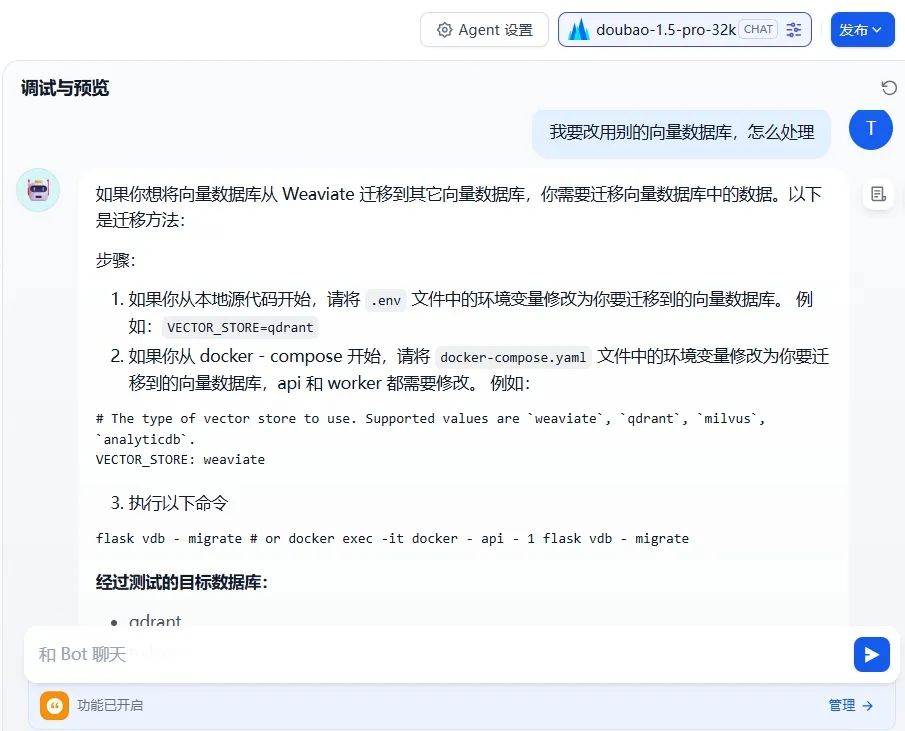This screenshot has height=731, width=905.
Task: Open the run log document icon beside the reply
Action: [x=878, y=195]
